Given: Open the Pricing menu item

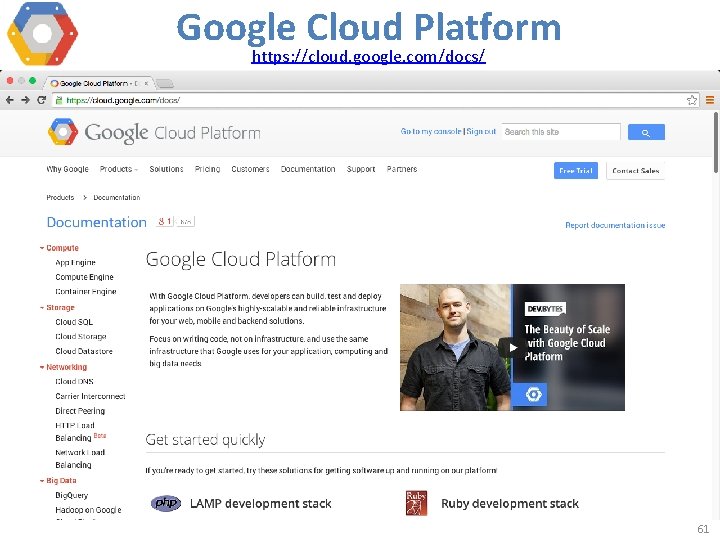Looking at the screenshot, I should pos(207,169).
